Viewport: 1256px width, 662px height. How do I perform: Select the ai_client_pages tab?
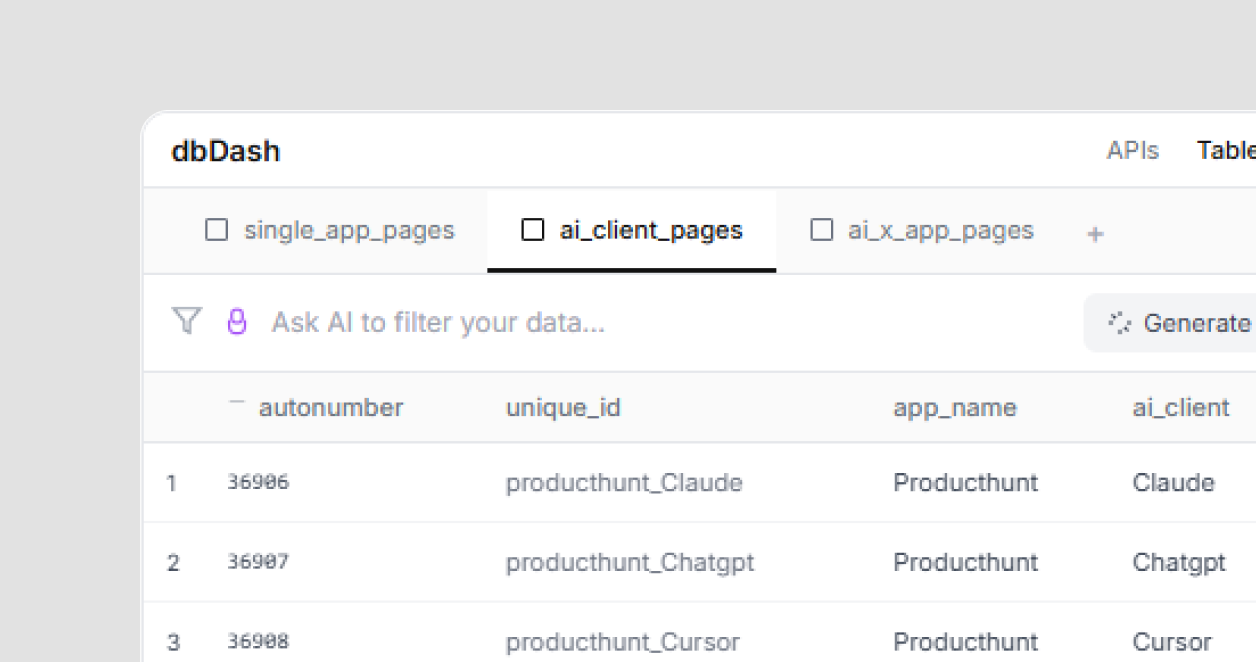tap(632, 230)
